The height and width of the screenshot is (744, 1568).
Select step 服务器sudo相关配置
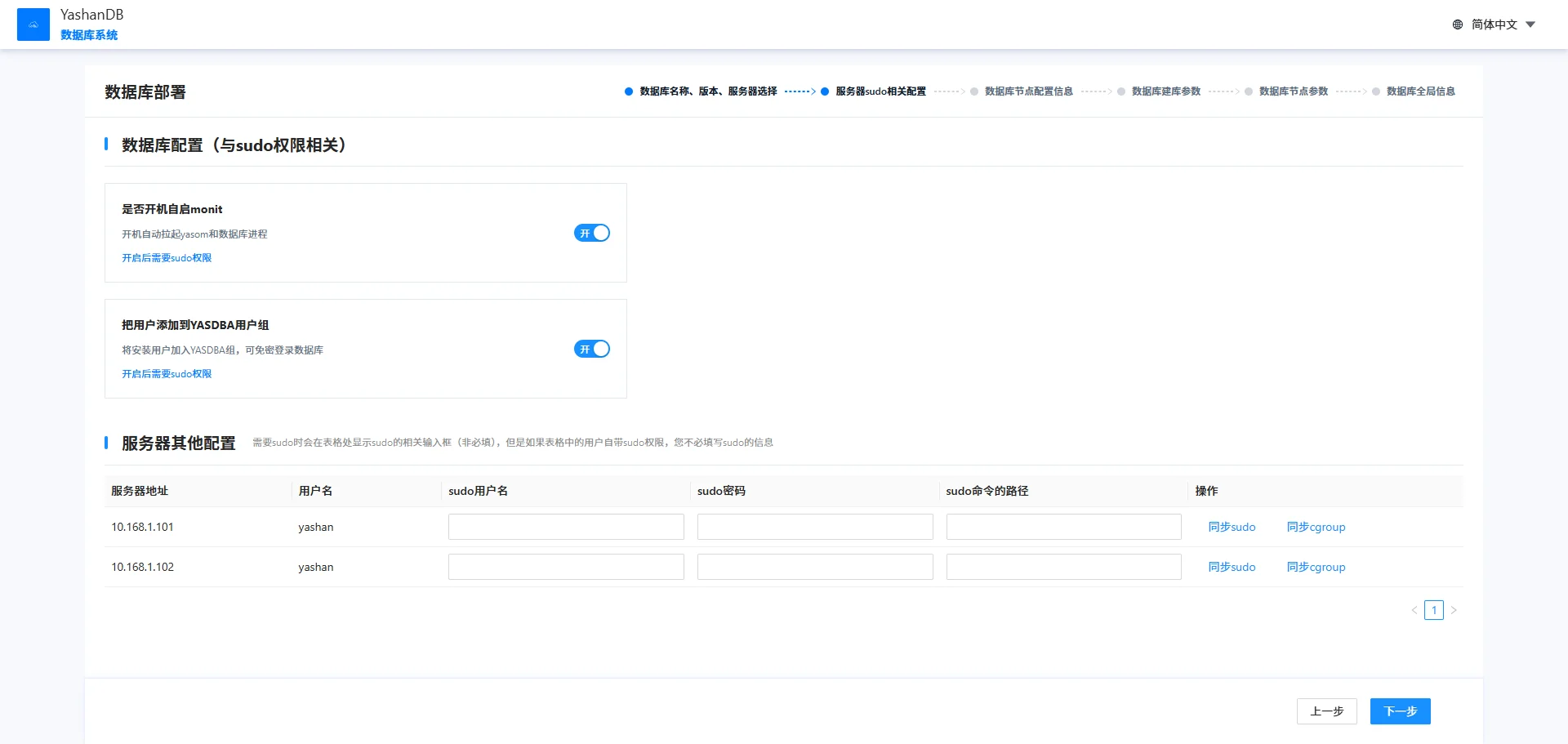coord(880,91)
